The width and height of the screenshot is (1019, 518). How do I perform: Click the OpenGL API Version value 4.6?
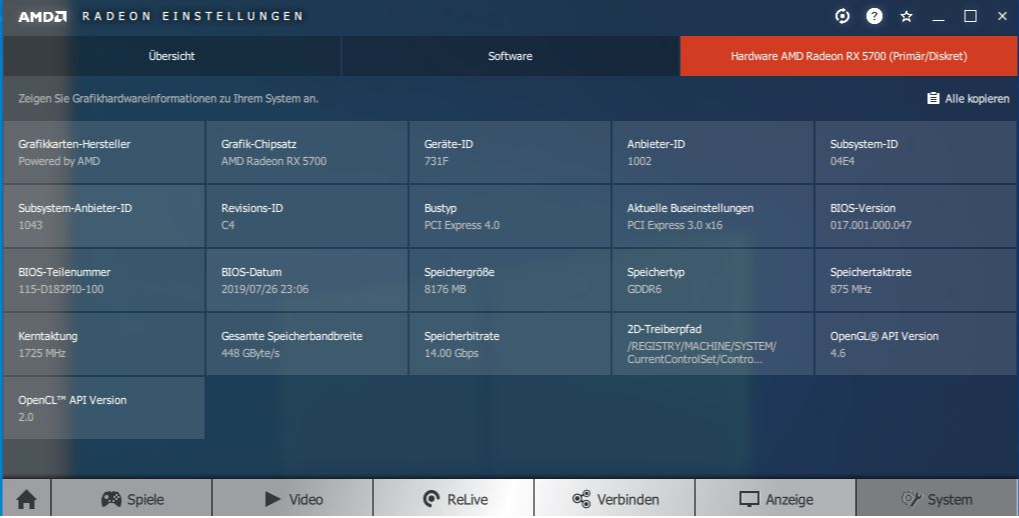(838, 353)
